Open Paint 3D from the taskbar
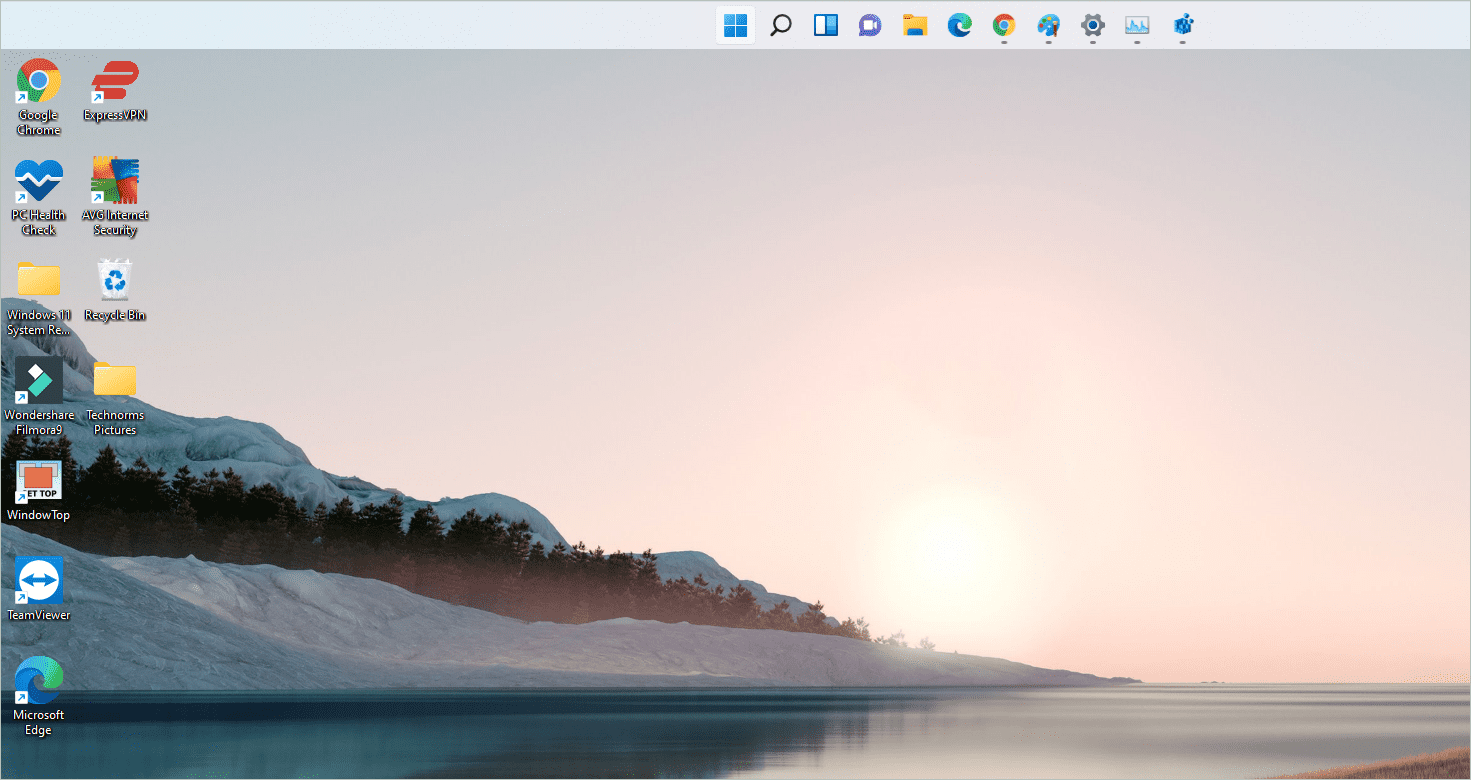Image resolution: width=1471 pixels, height=780 pixels. [1048, 25]
